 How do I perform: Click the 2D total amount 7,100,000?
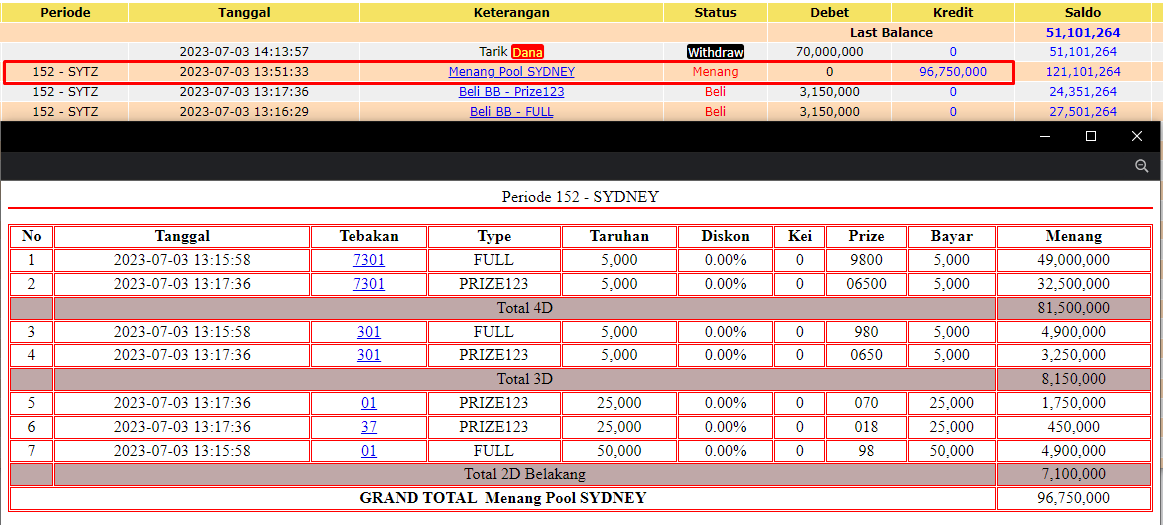coord(1073,475)
